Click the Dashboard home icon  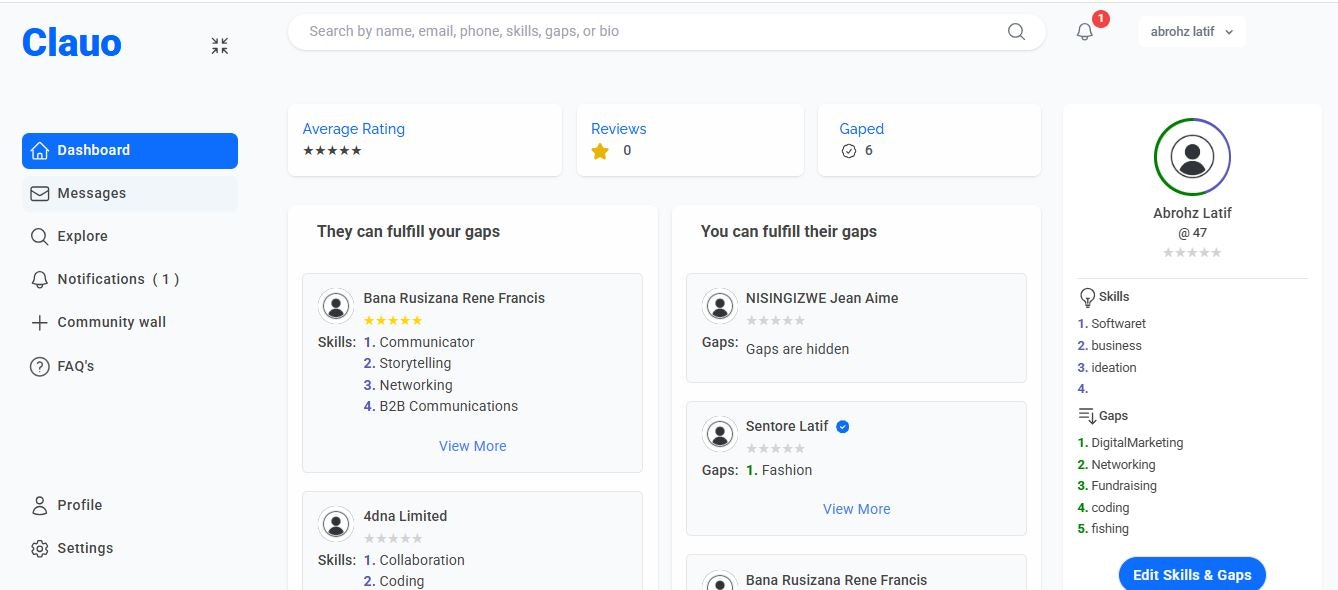point(40,151)
